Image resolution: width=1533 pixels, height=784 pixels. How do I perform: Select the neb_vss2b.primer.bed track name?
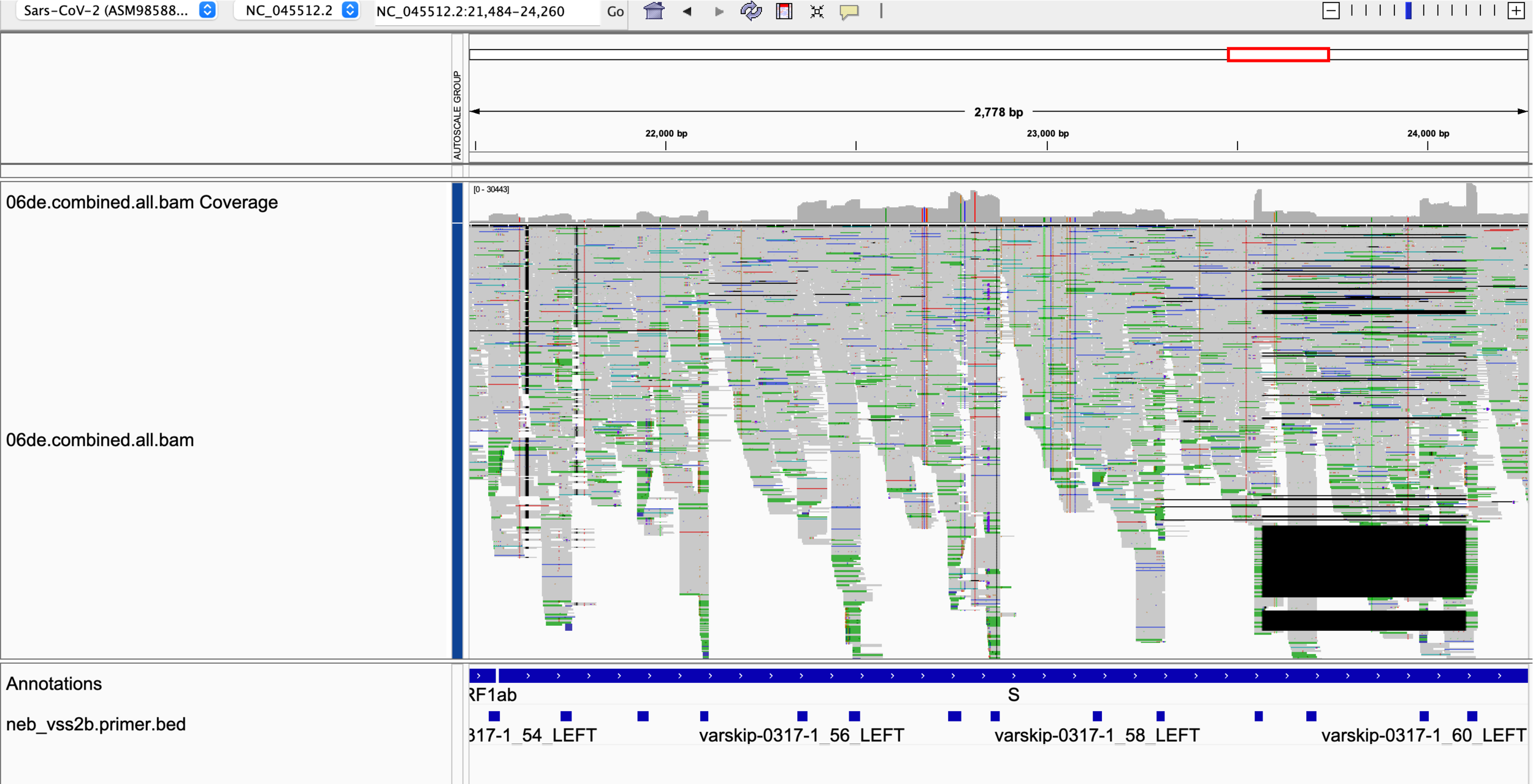[x=96, y=724]
